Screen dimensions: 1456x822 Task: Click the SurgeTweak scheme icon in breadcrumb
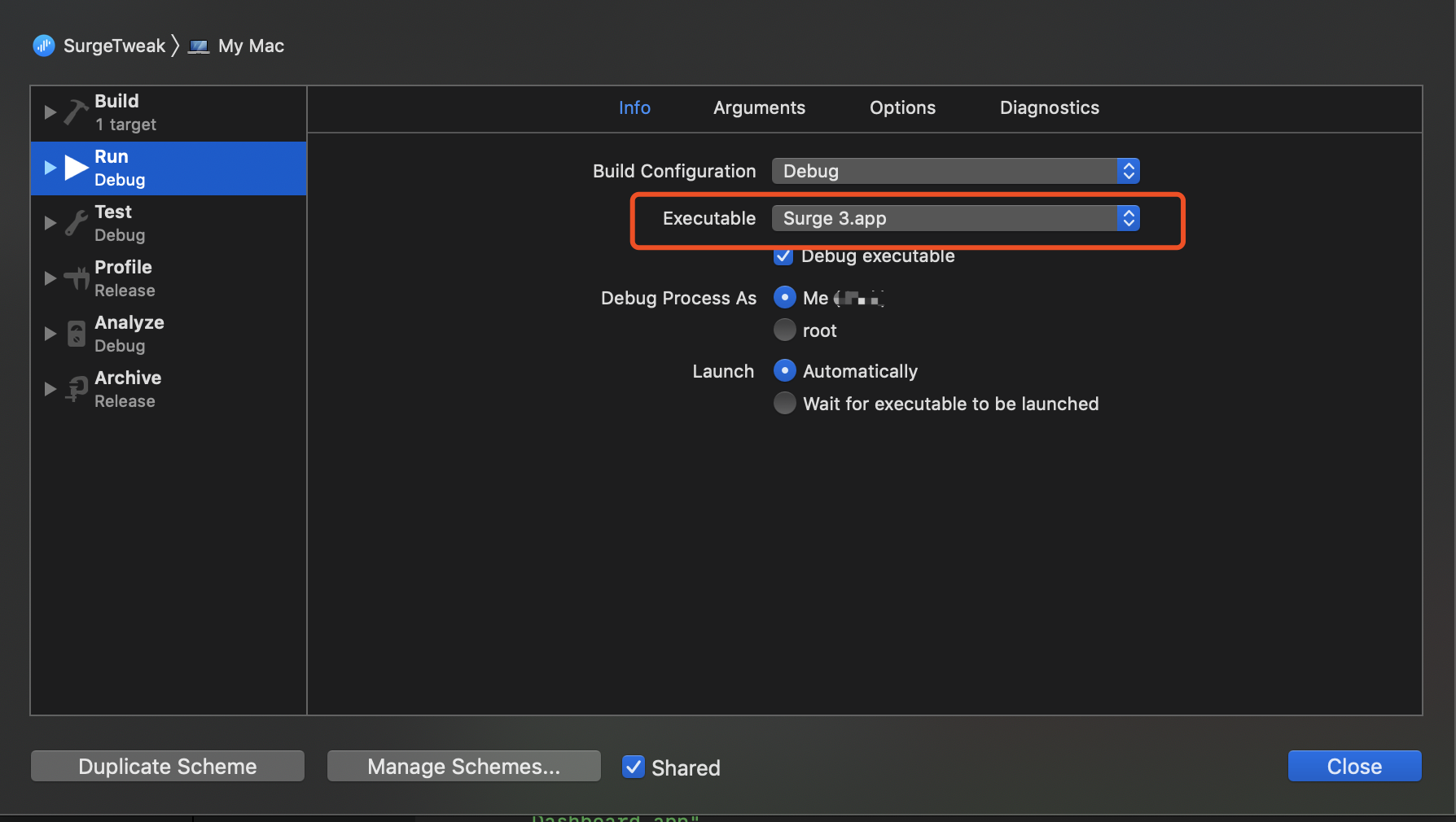pyautogui.click(x=44, y=46)
